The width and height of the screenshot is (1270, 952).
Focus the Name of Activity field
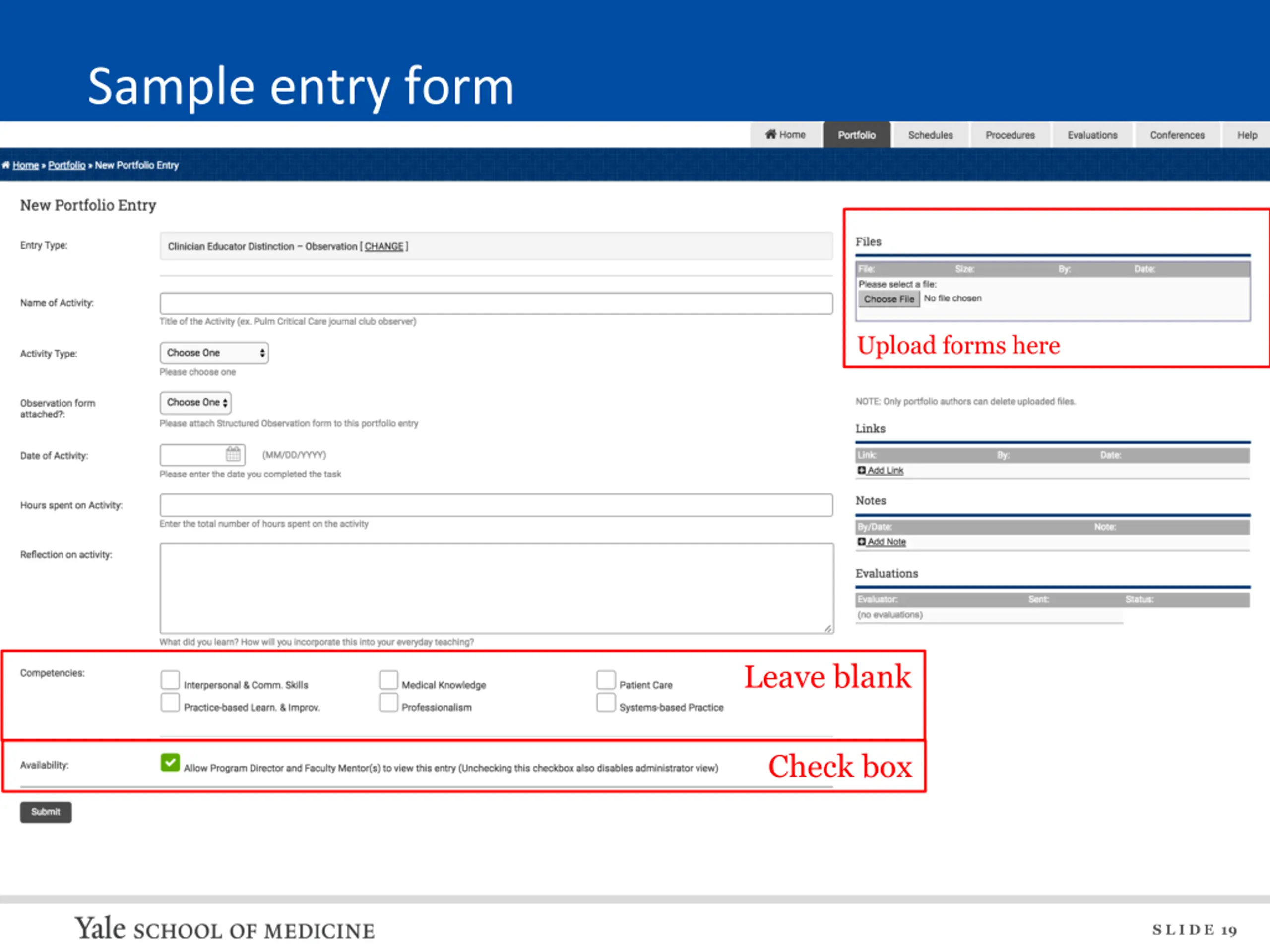(x=497, y=303)
